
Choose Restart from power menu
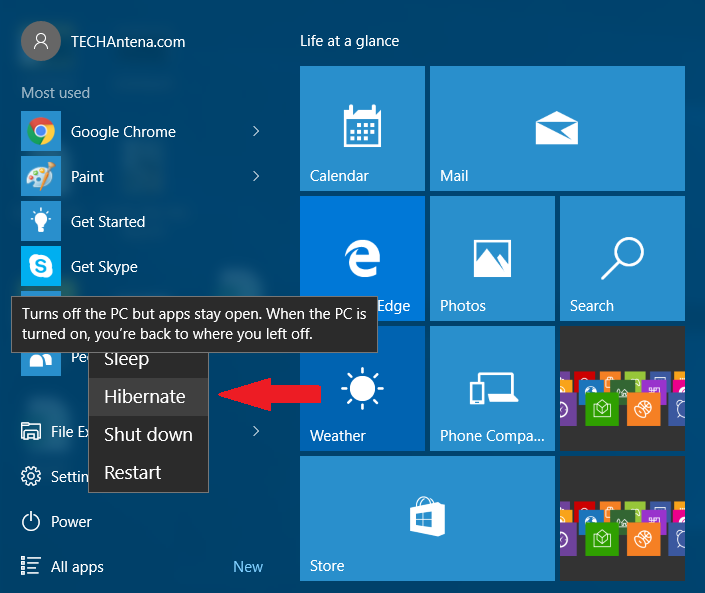pos(149,473)
